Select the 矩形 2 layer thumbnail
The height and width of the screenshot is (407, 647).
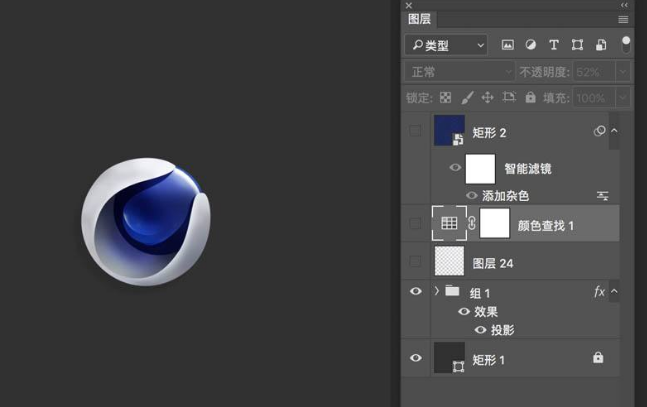click(x=449, y=130)
